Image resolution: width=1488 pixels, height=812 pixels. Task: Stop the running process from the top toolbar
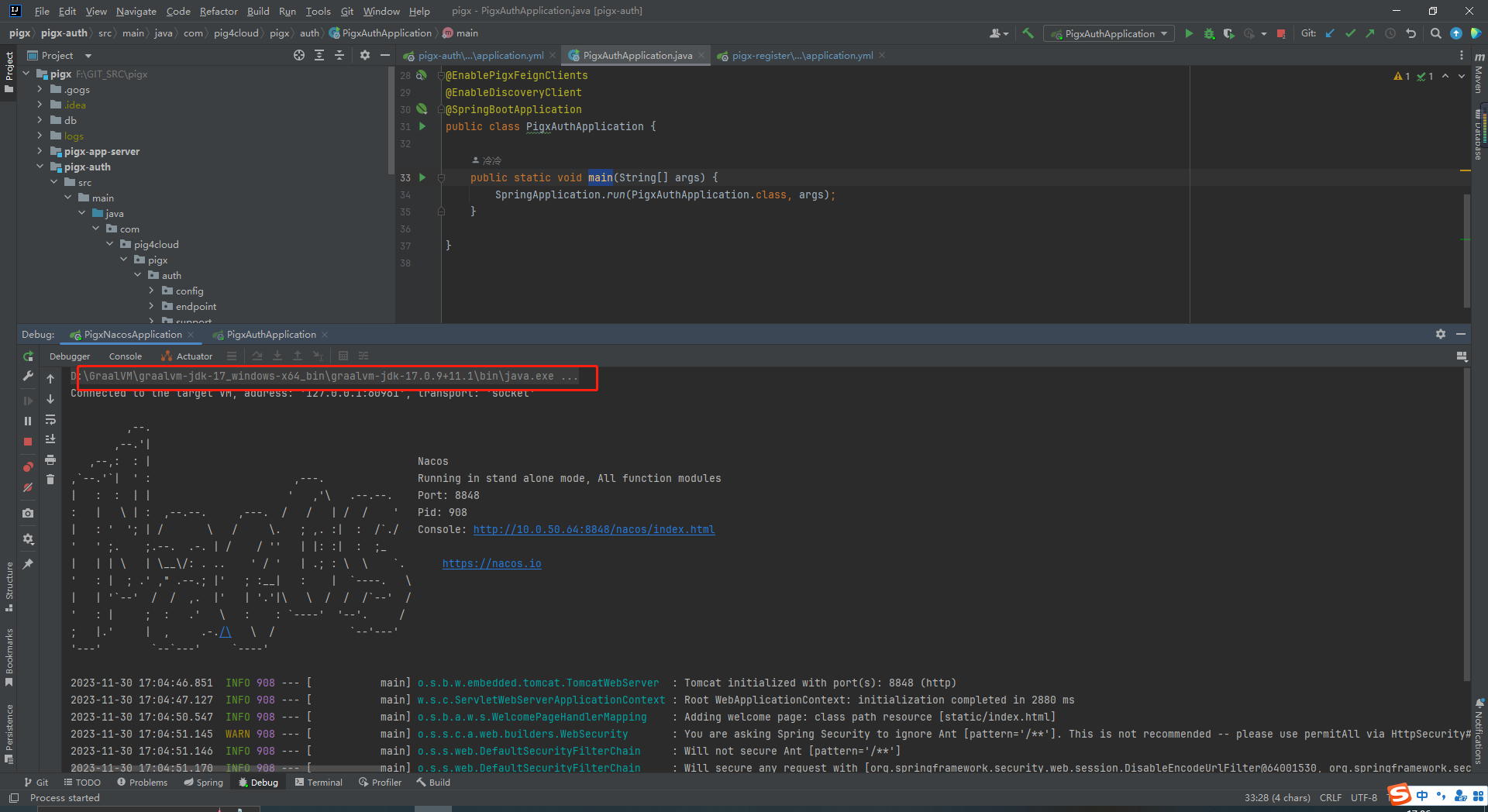[1281, 33]
